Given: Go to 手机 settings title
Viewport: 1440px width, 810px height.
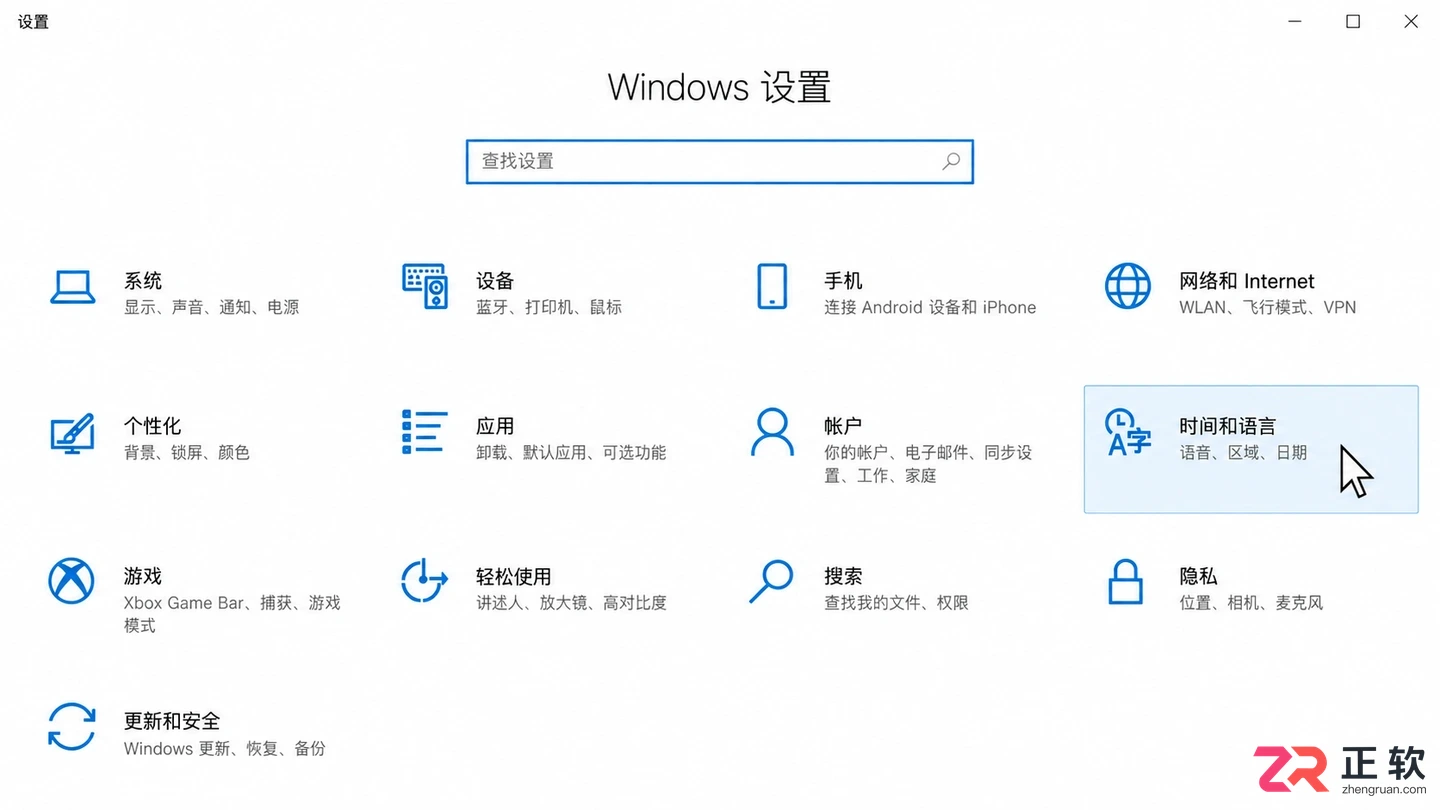Looking at the screenshot, I should coord(843,281).
